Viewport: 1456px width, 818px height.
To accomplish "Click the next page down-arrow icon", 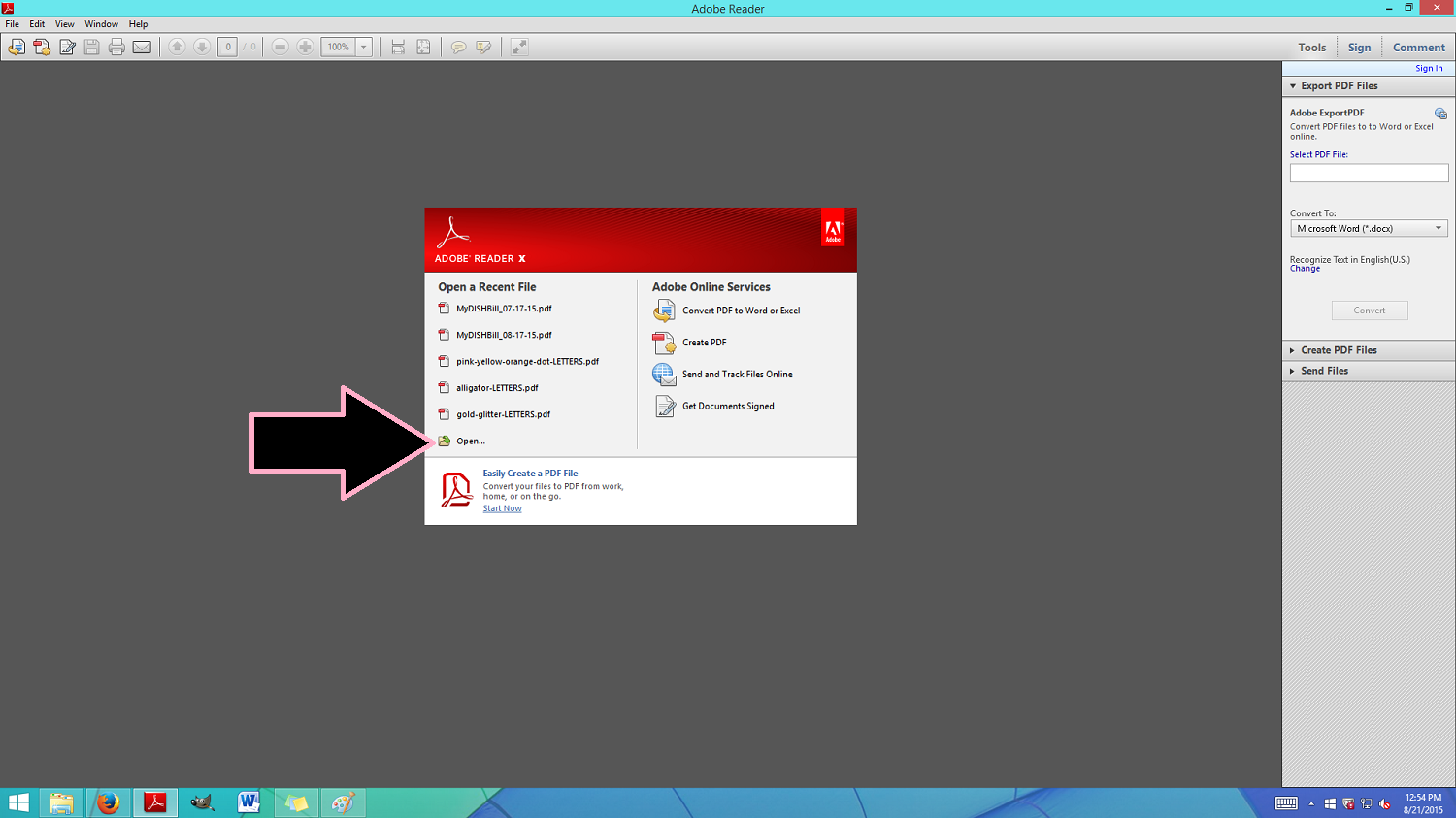I will (x=202, y=47).
